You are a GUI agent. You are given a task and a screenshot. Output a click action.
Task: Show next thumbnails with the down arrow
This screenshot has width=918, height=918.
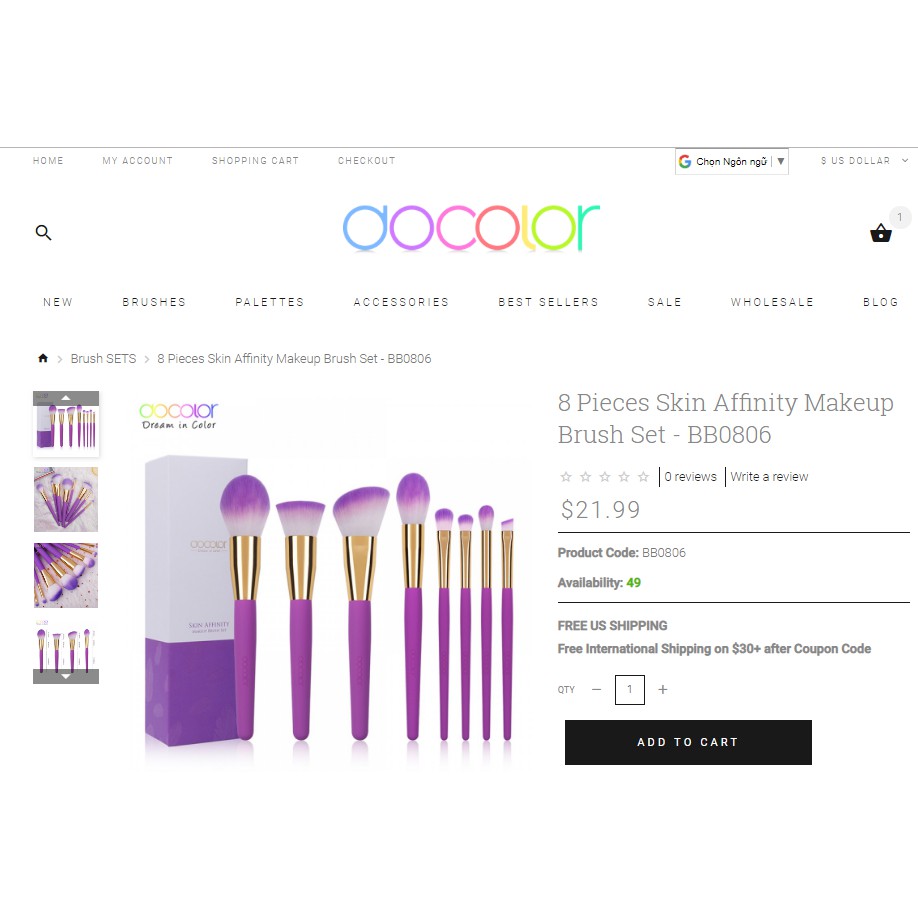66,676
